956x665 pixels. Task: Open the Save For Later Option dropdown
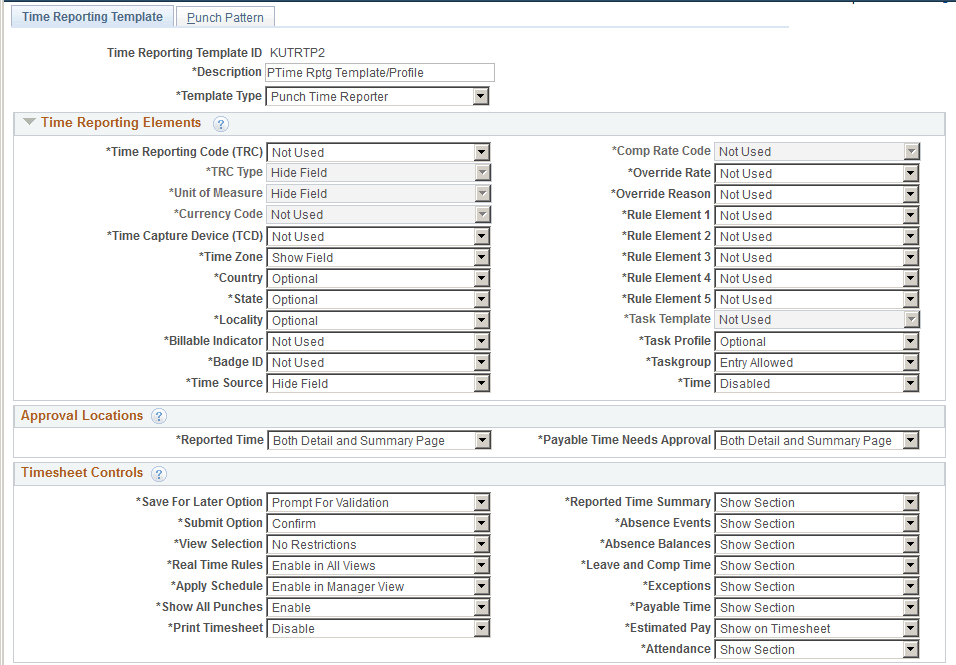pos(481,502)
